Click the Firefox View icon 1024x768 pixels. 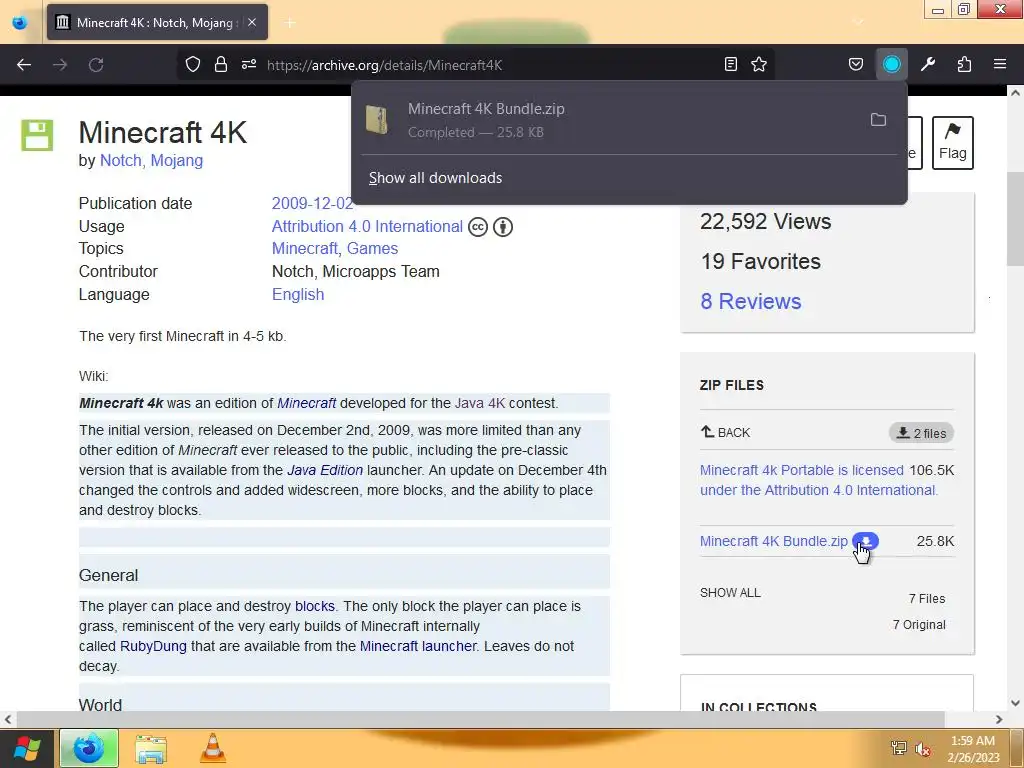pos(20,22)
